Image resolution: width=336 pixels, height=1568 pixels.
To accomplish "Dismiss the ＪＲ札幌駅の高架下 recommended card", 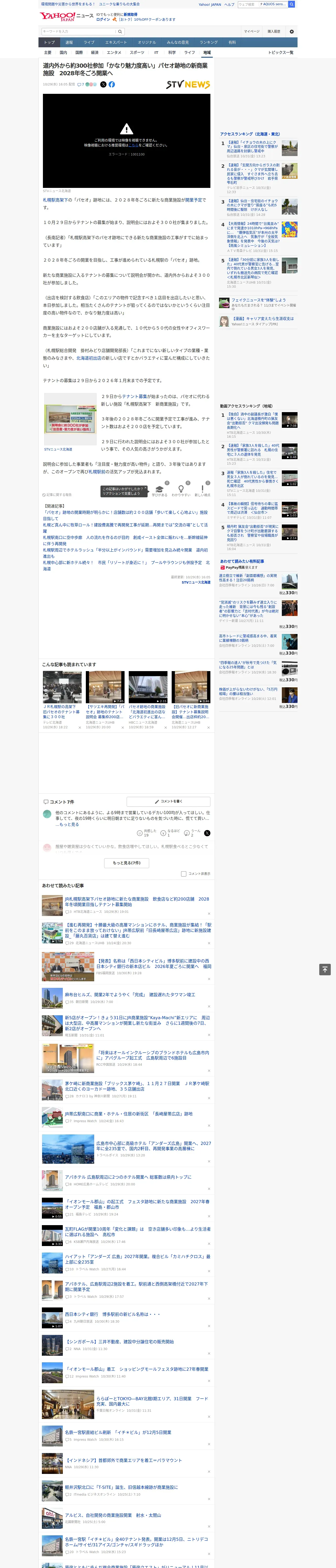I will point(79,727).
